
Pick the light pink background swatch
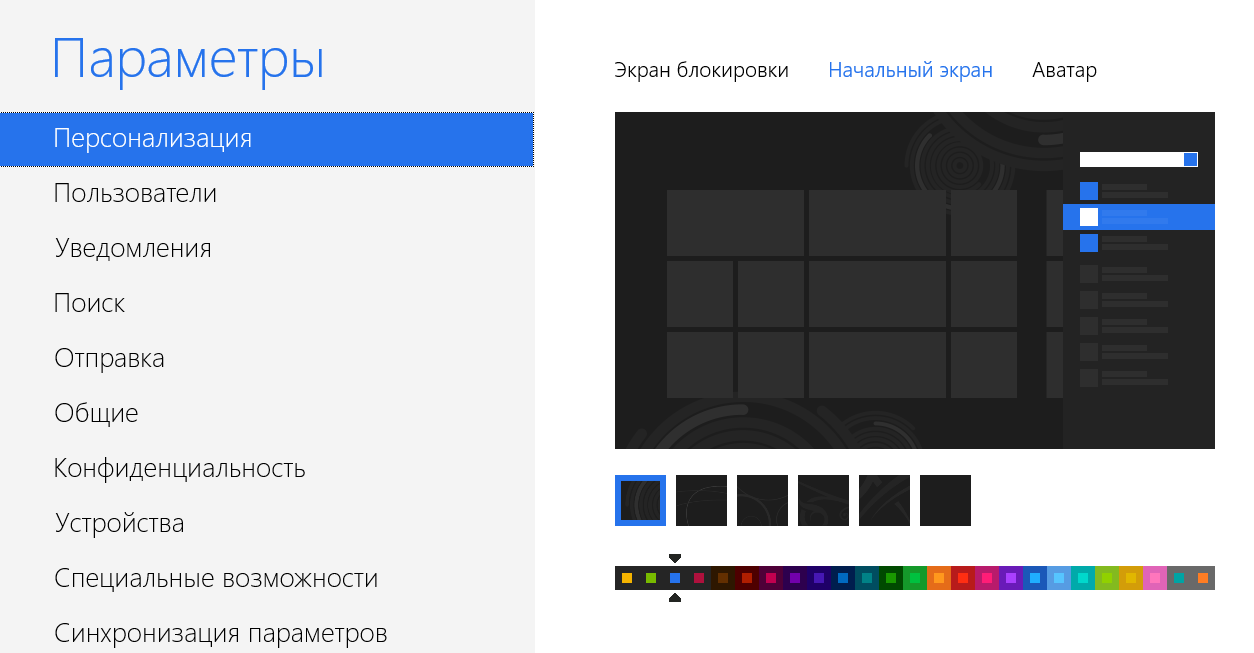click(x=1155, y=578)
